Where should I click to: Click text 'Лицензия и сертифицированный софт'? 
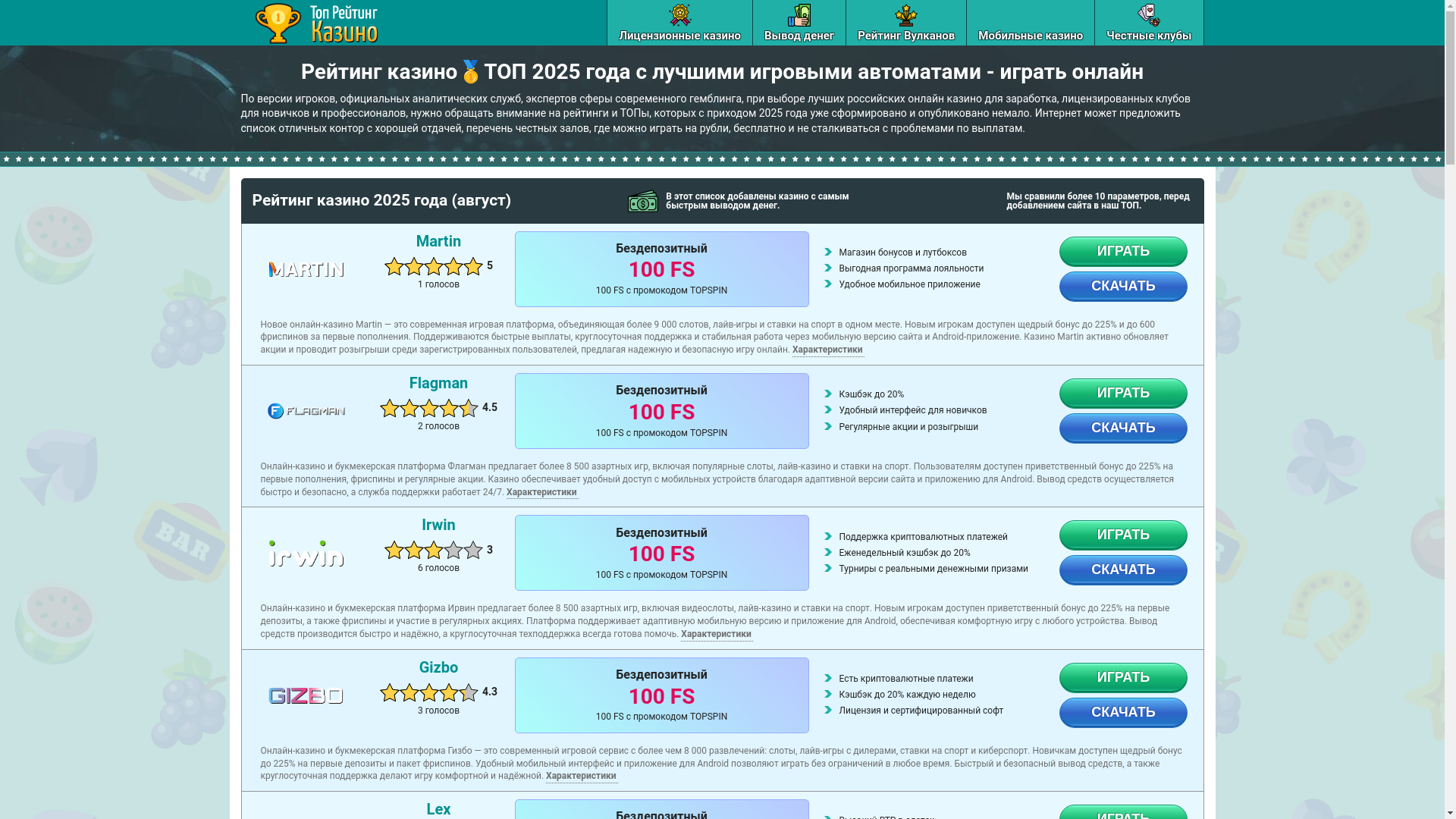click(921, 711)
